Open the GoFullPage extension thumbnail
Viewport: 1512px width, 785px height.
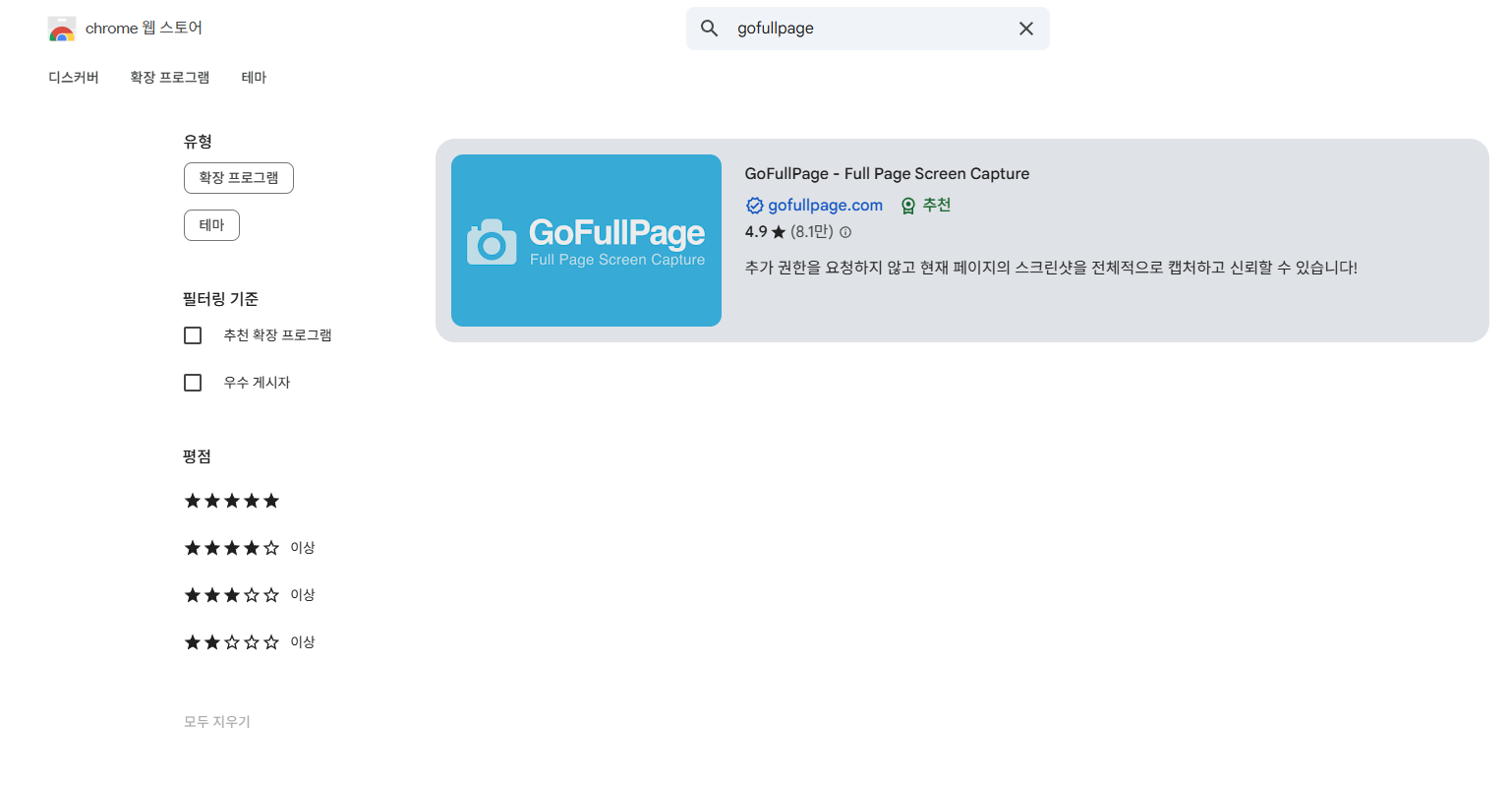(x=586, y=240)
